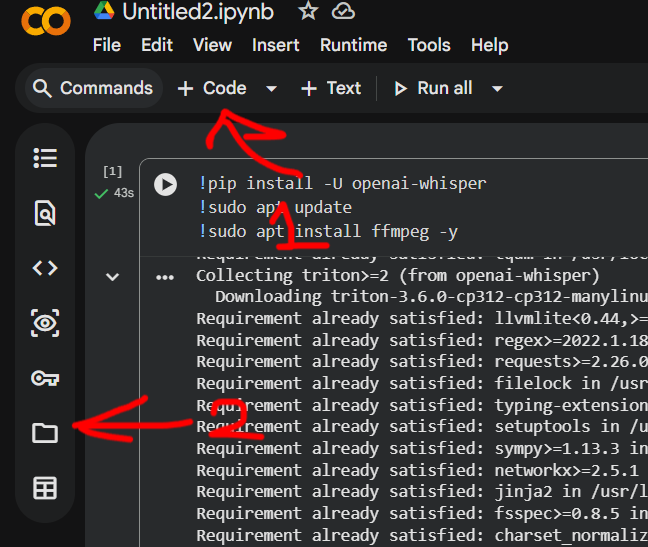648x547 pixels.
Task: Click the Google Drive icon beside title
Action: coord(104,11)
